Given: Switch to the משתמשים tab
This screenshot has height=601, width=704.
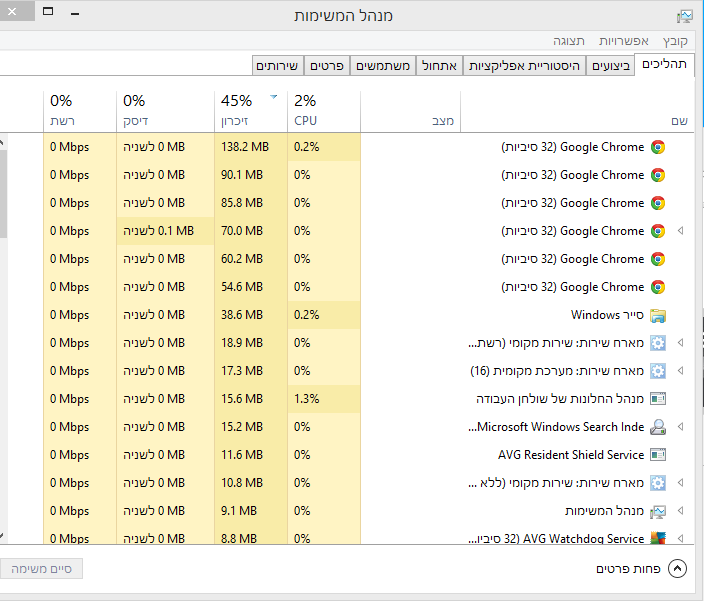Looking at the screenshot, I should 383,66.
